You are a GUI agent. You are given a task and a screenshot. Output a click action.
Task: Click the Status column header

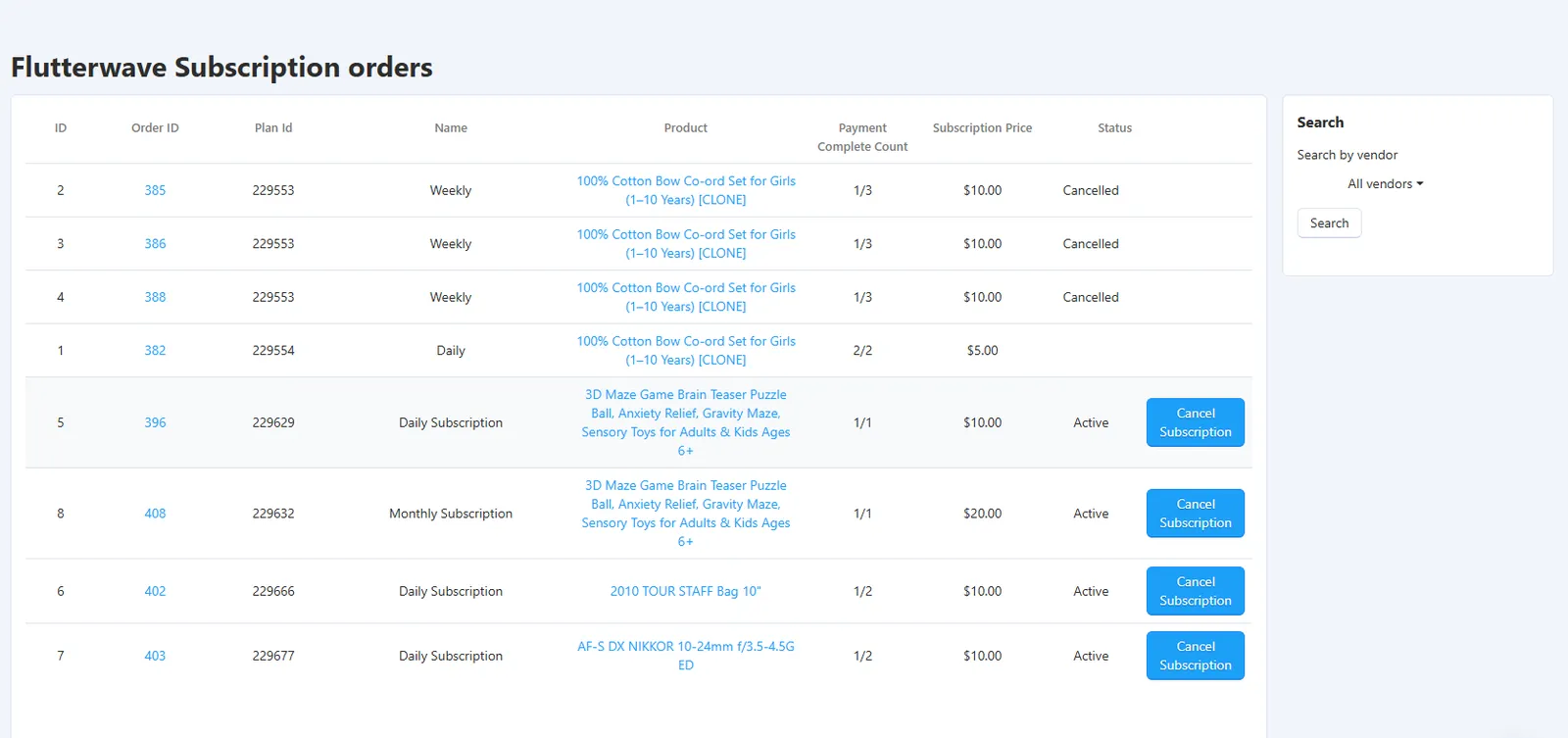tap(1114, 128)
